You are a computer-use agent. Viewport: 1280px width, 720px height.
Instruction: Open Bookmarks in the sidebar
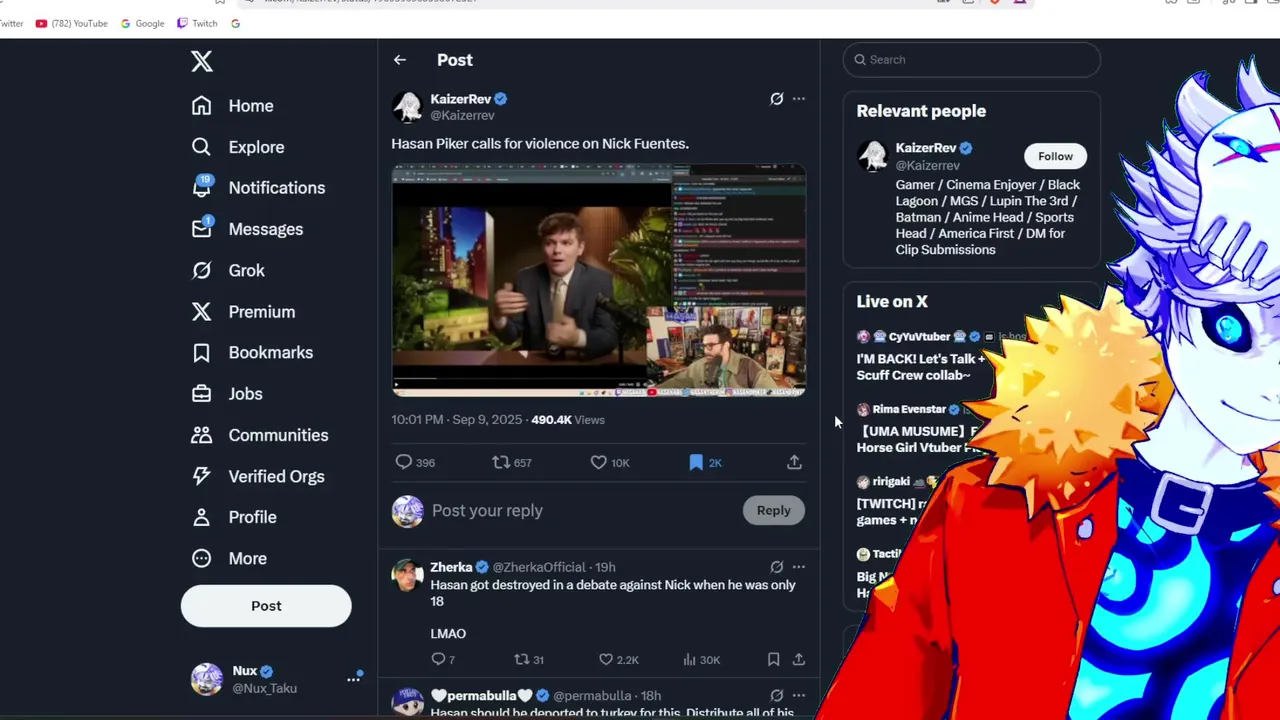[252, 353]
